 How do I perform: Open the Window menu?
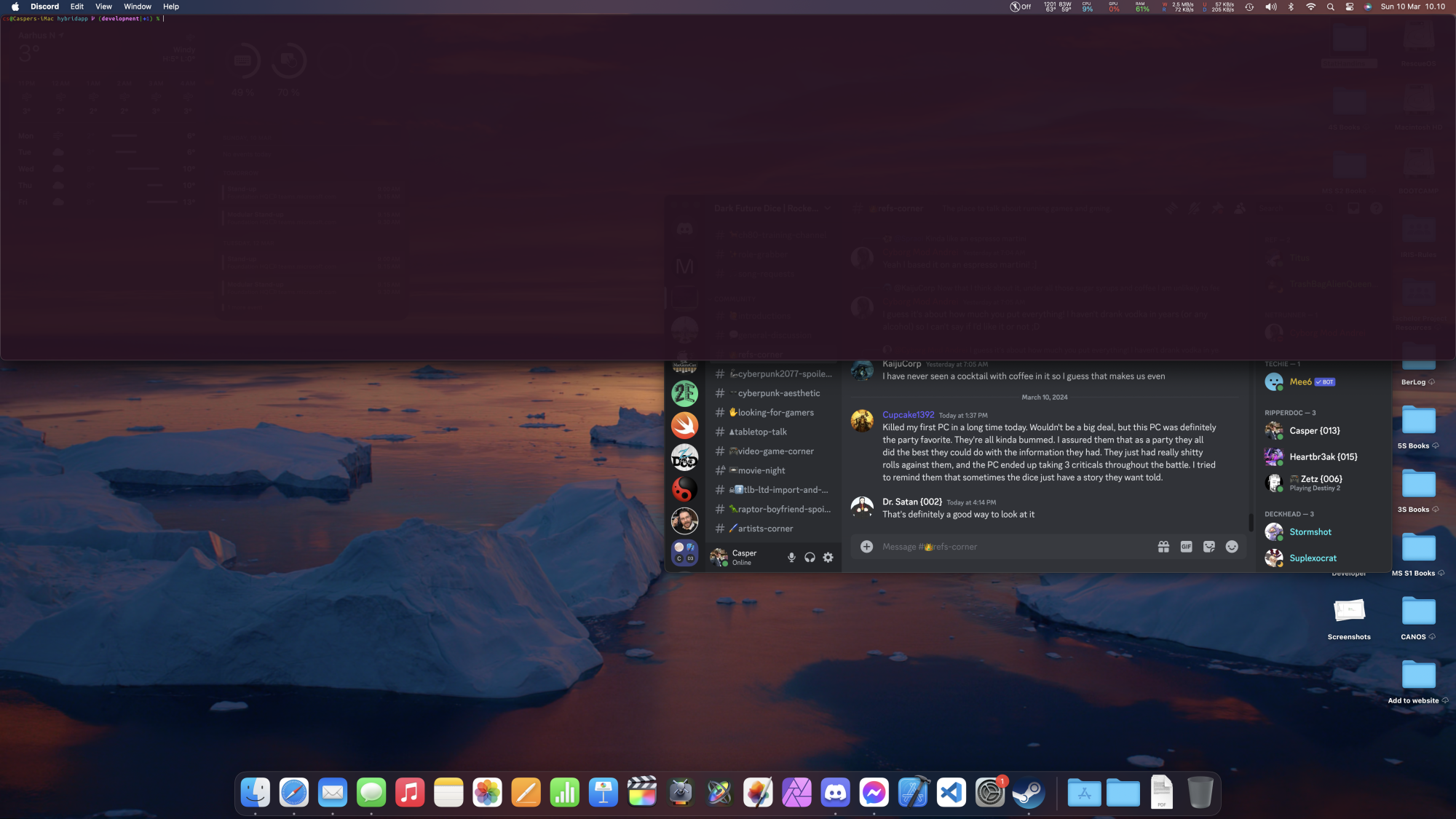pyautogui.click(x=137, y=7)
